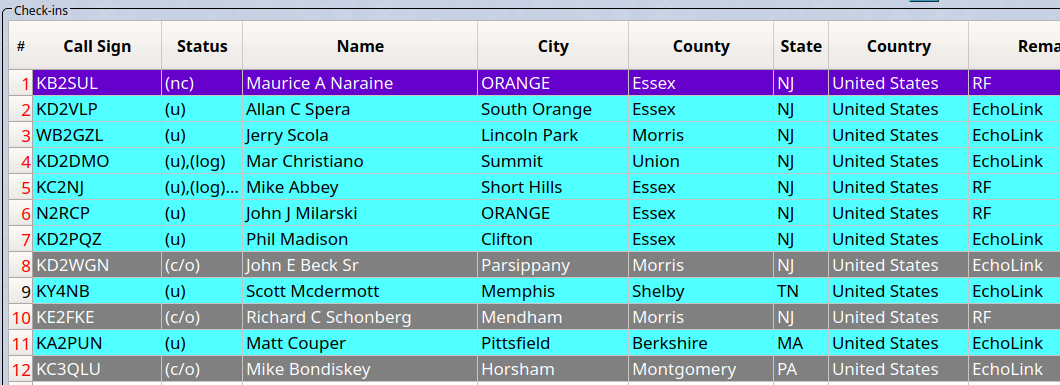This screenshot has width=1060, height=385.
Task: Select call sign KY4NB cell
Action: 97,291
